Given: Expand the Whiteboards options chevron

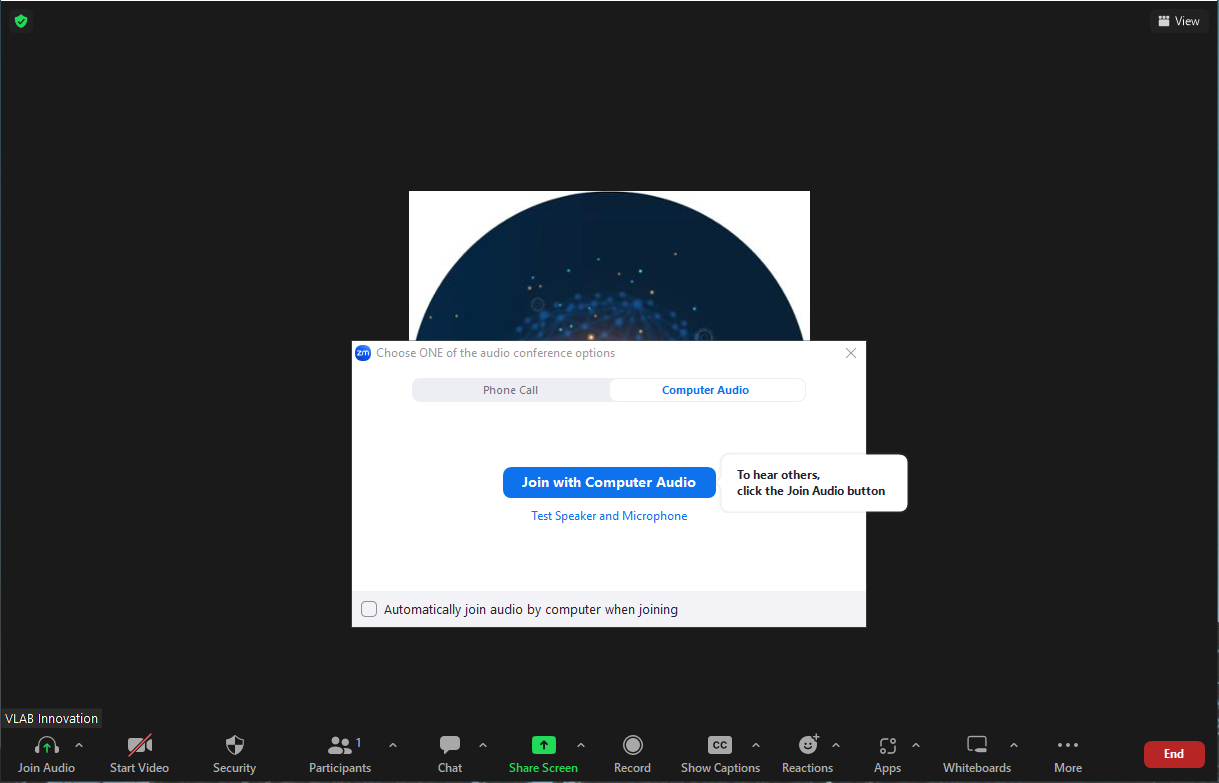Looking at the screenshot, I should (1014, 745).
